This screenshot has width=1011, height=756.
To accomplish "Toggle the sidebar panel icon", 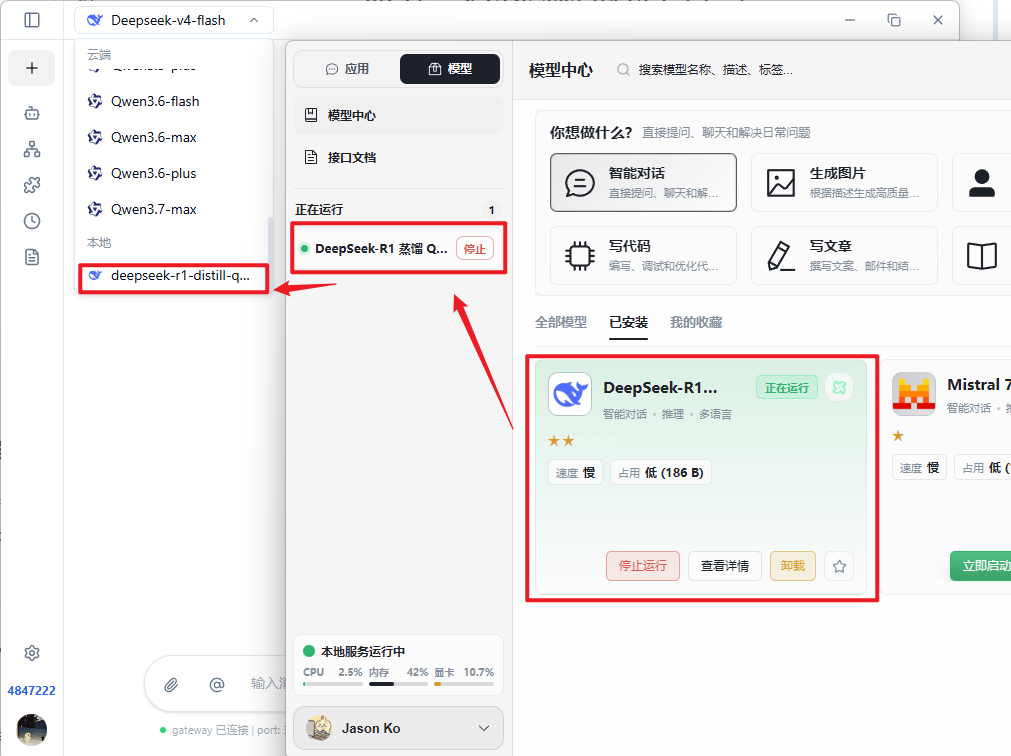I will pyautogui.click(x=32, y=20).
